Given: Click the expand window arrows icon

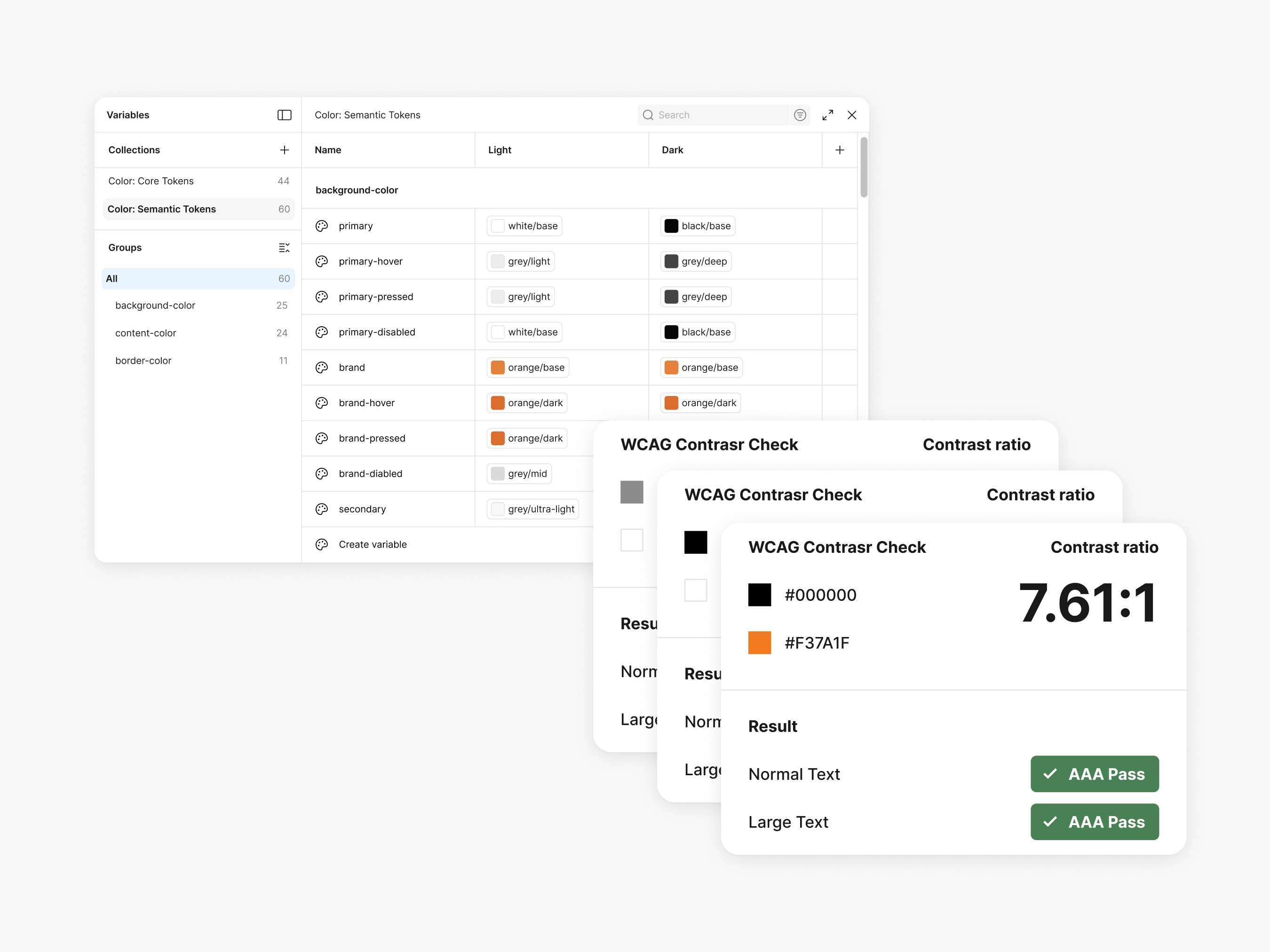Looking at the screenshot, I should point(827,115).
